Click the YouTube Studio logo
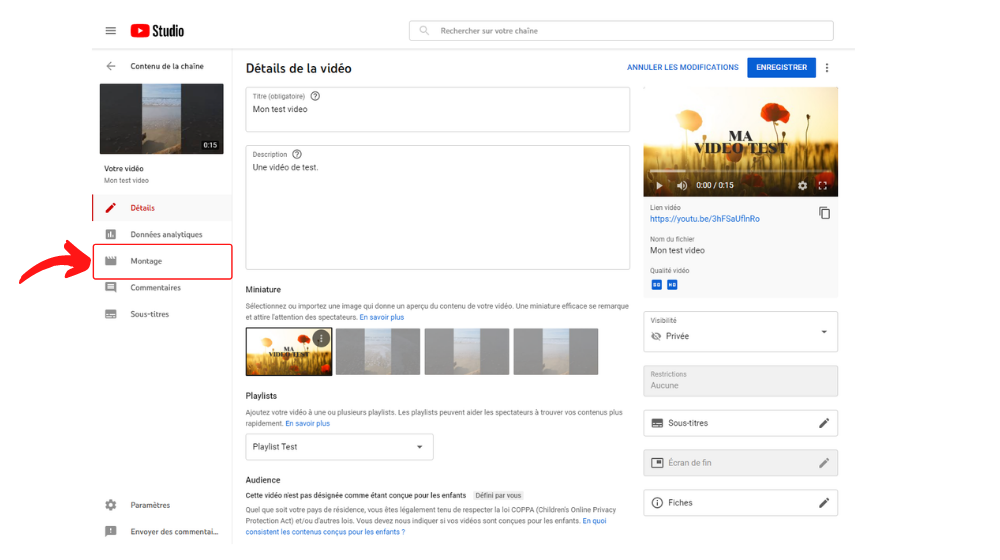Screen dimensions: 1000x560 point(157,31)
